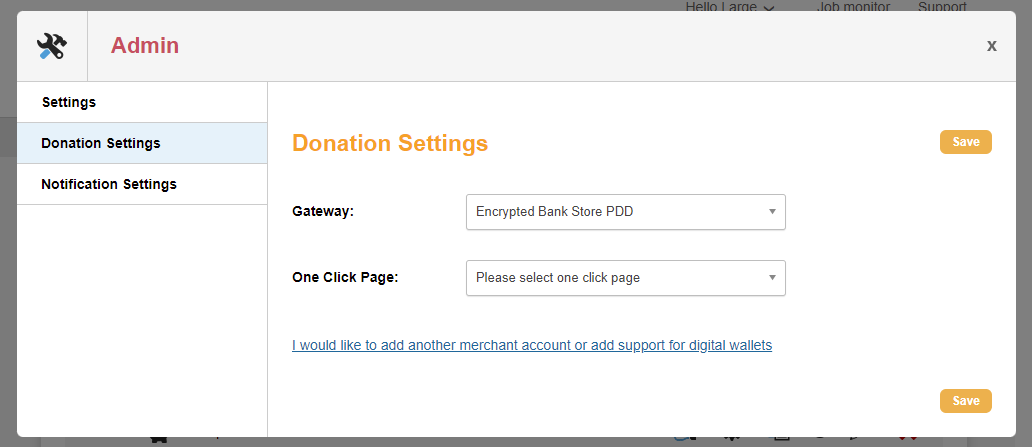Click the Gateway field label
The image size is (1032, 447).
322,212
